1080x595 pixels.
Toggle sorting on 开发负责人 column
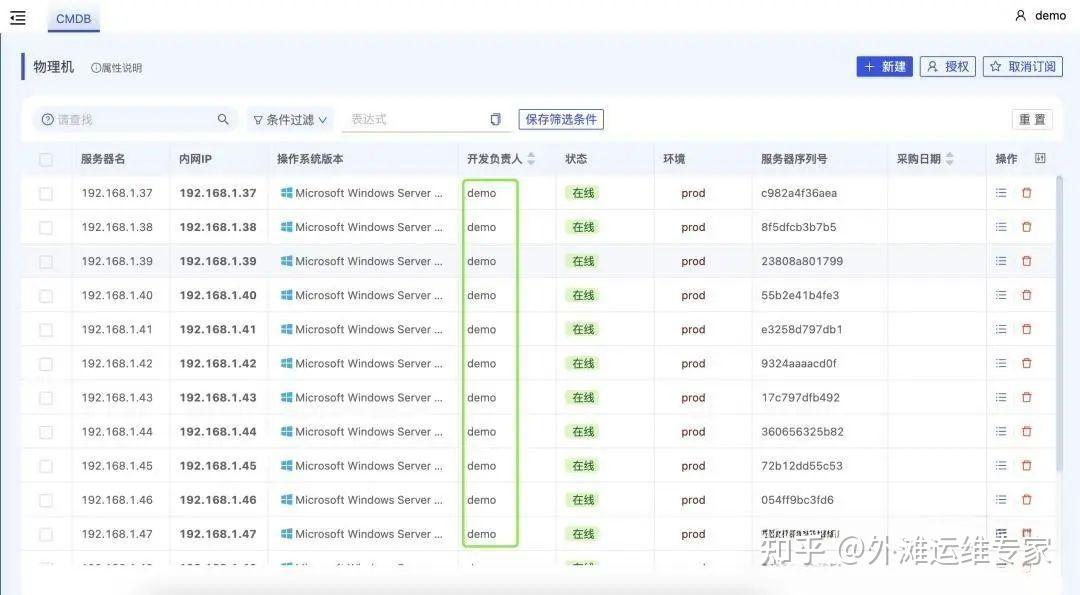531,158
